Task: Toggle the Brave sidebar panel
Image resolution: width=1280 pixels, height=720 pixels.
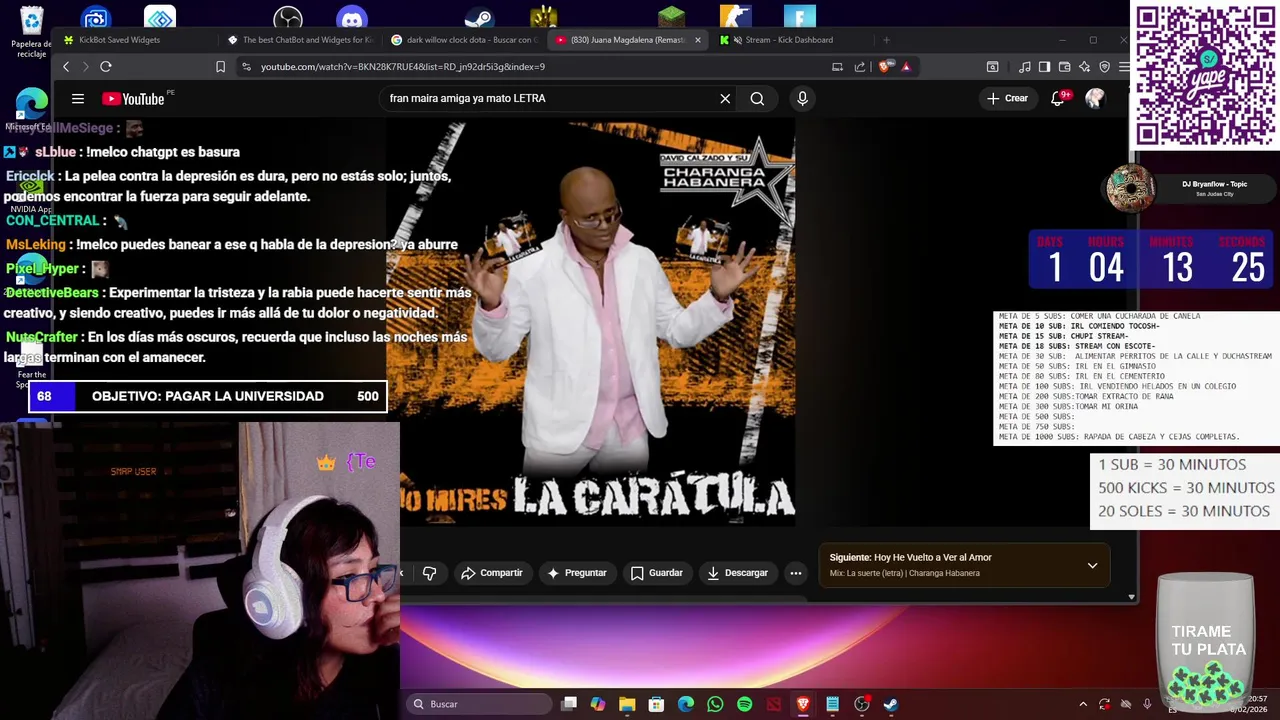Action: point(1044,67)
